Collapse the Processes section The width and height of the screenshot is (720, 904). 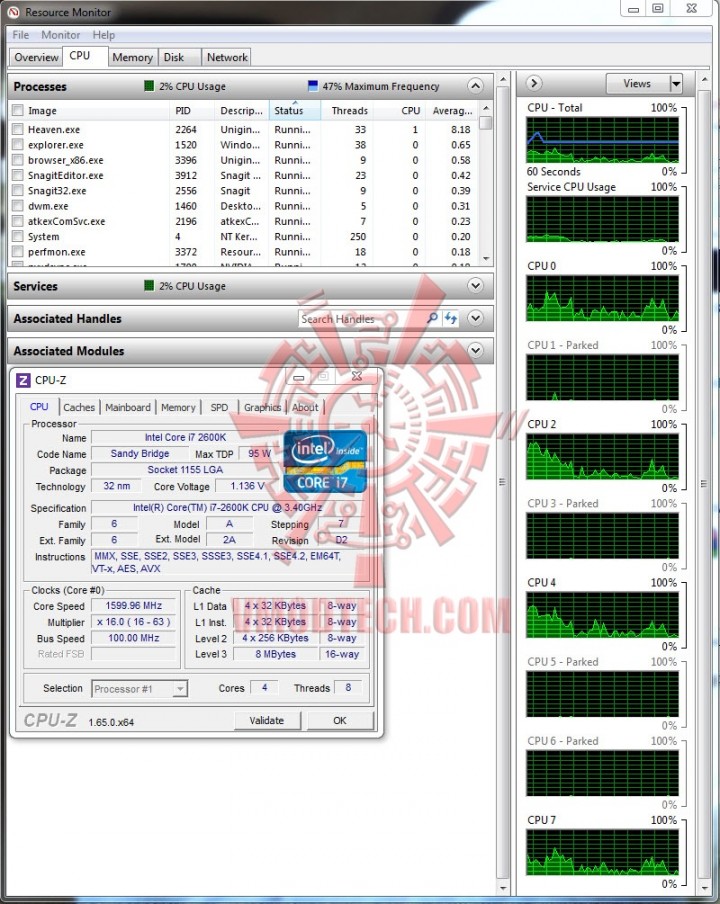(x=475, y=86)
